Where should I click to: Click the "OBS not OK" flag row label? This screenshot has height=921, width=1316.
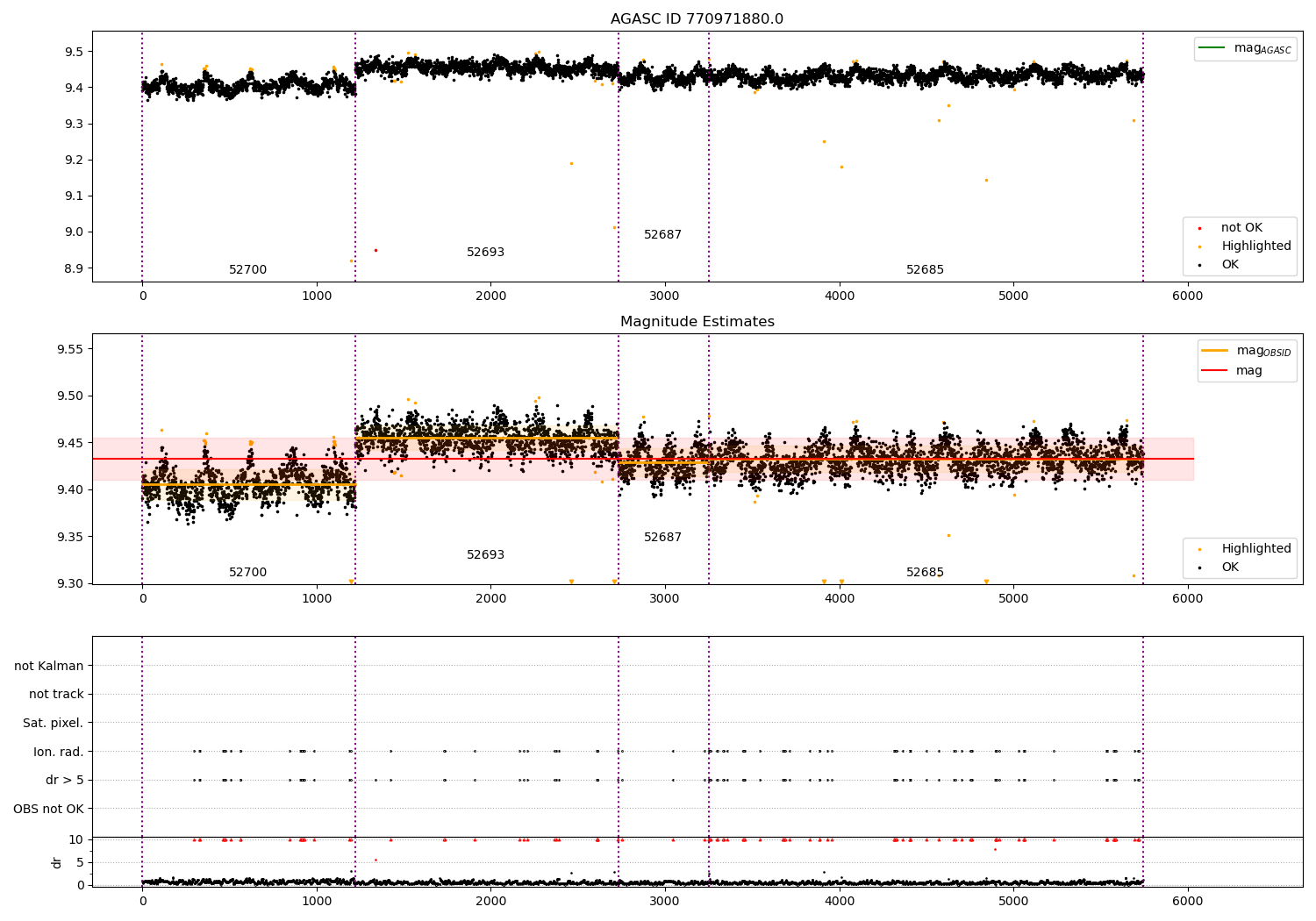click(x=48, y=809)
